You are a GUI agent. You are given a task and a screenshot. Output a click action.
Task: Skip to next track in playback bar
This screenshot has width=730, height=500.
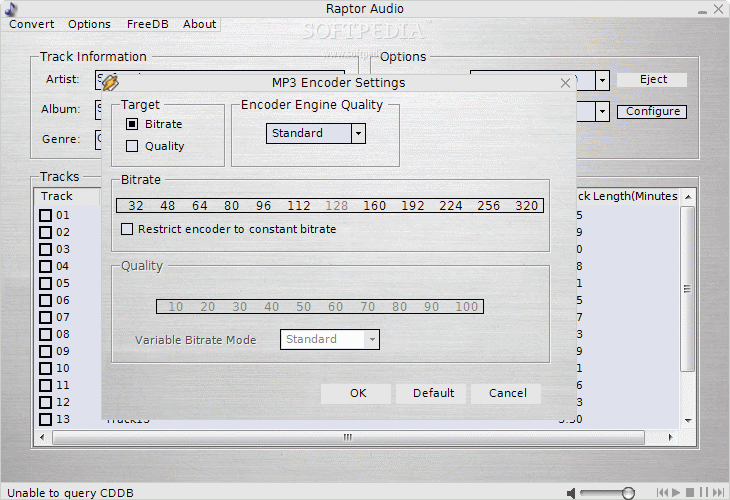(x=718, y=492)
